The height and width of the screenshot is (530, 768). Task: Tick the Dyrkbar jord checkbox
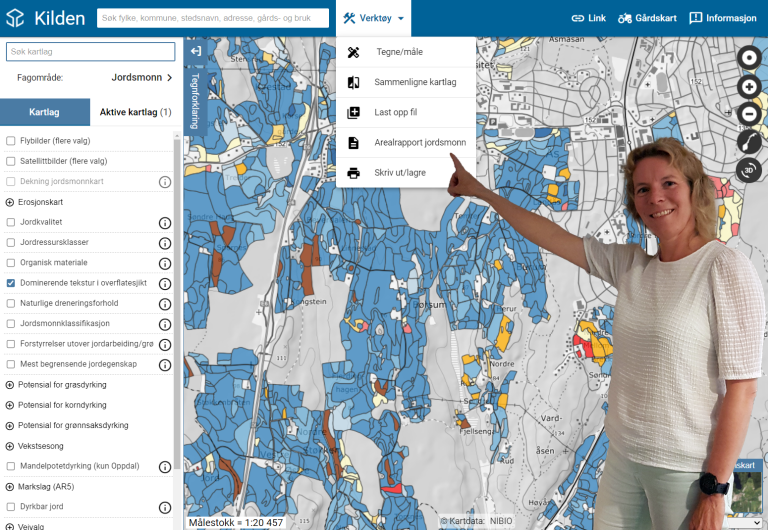pyautogui.click(x=11, y=507)
